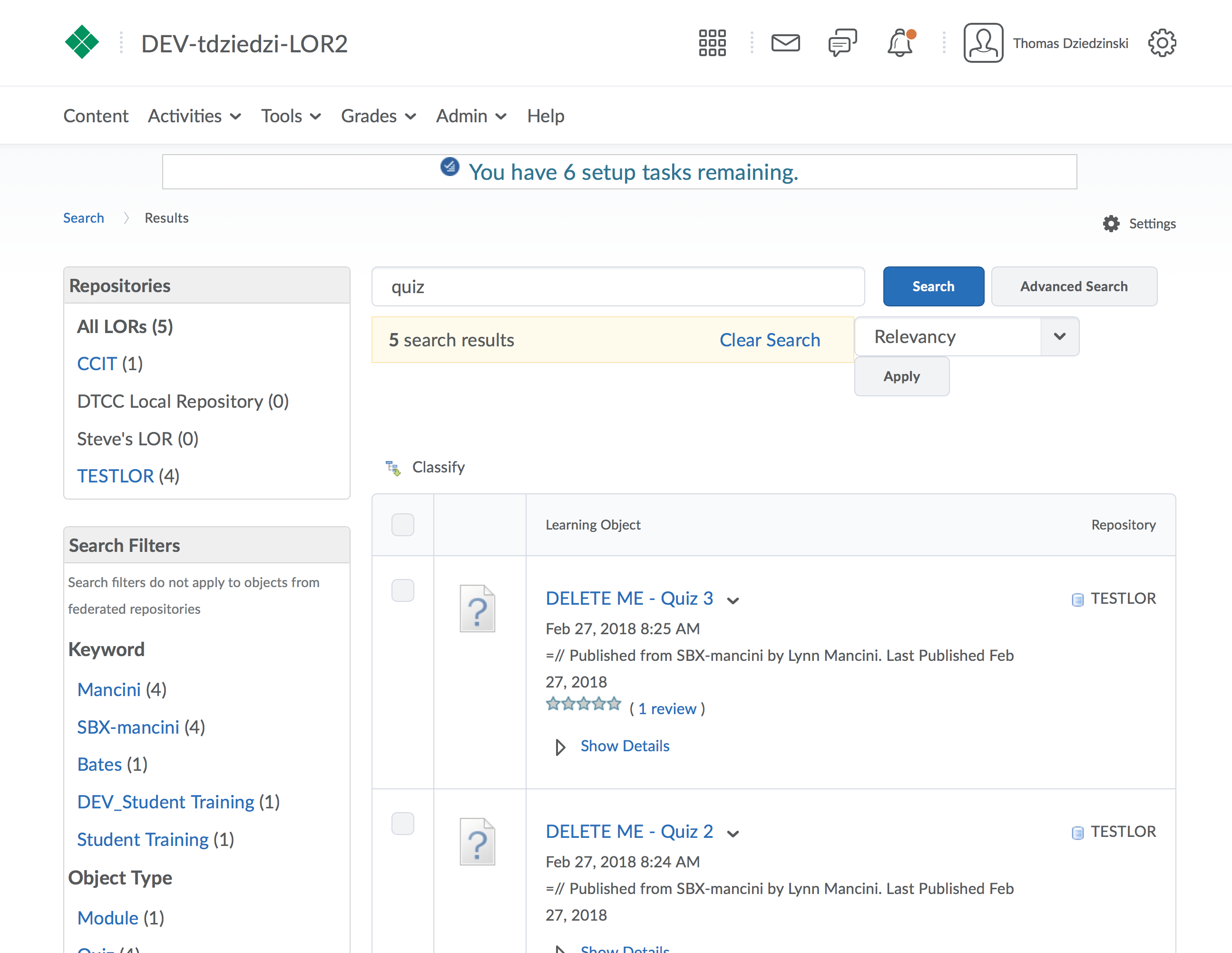Expand context menu arrow next to Quiz 2
The height and width of the screenshot is (953, 1232).
pyautogui.click(x=733, y=834)
